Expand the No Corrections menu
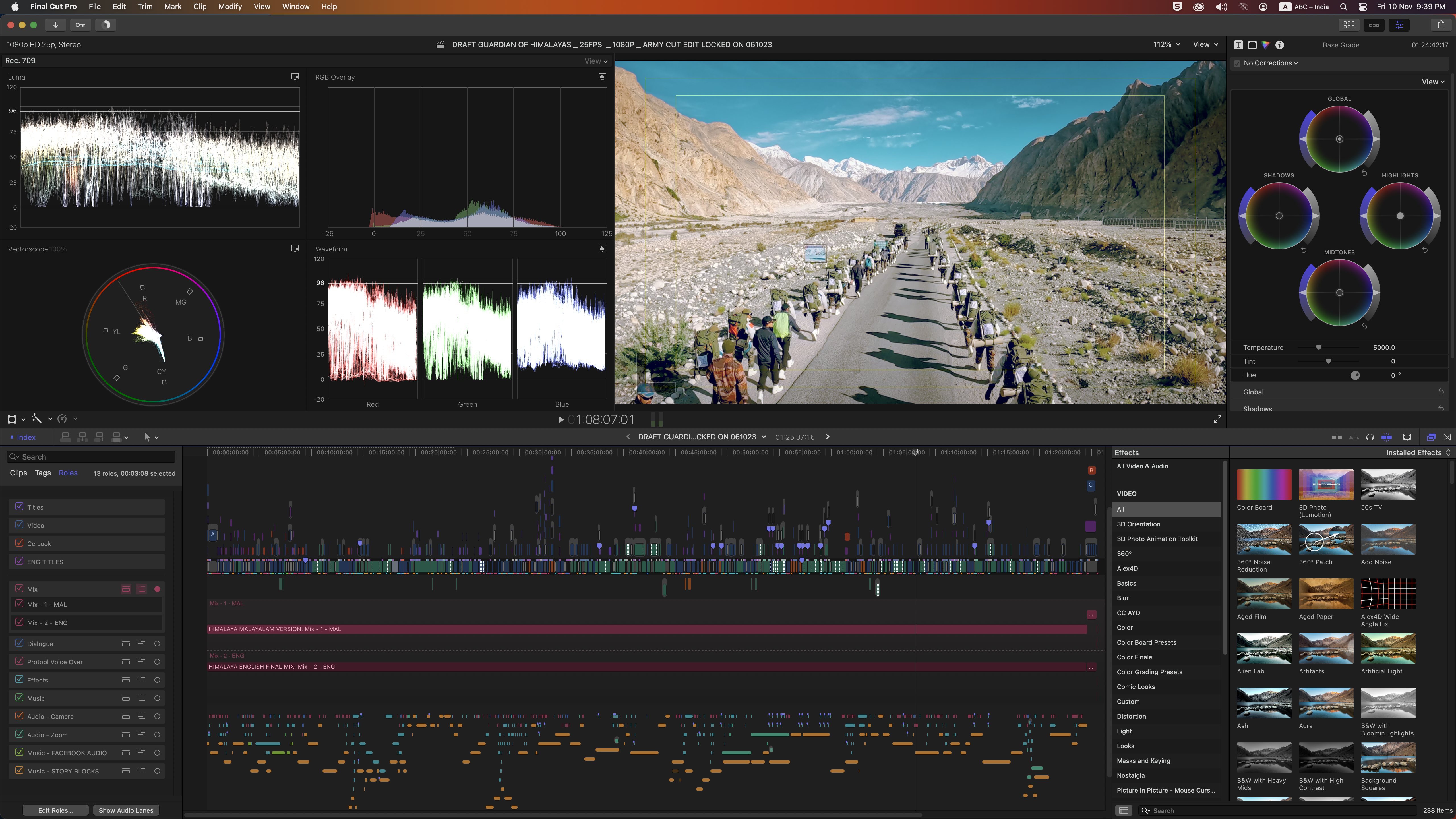 [1271, 63]
